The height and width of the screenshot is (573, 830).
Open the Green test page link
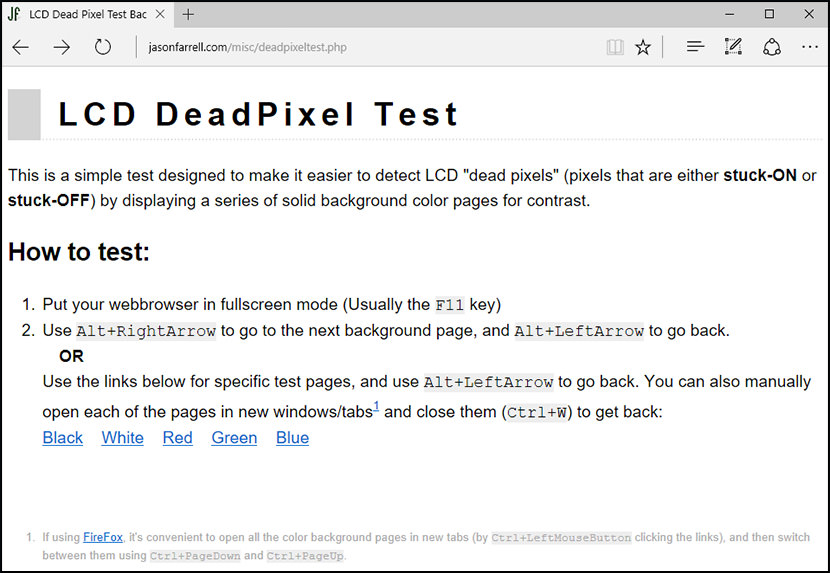pyautogui.click(x=234, y=437)
